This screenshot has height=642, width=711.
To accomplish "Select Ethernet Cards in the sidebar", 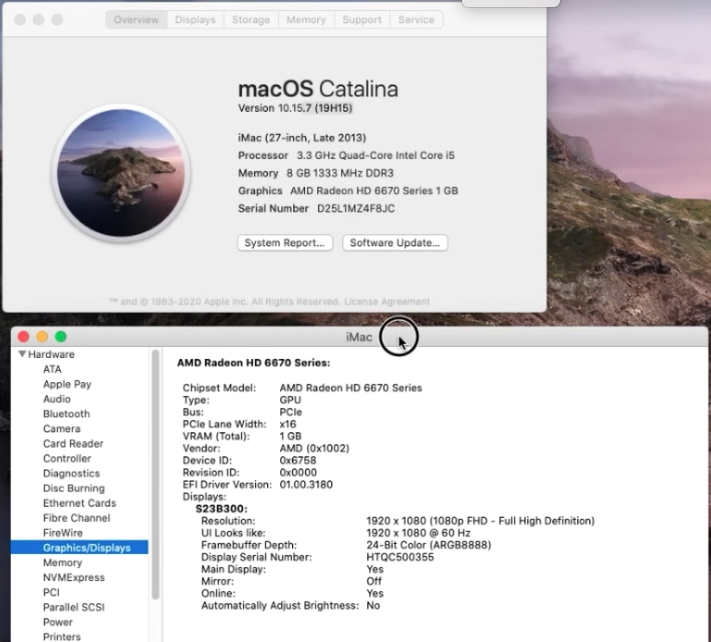I will tap(79, 503).
